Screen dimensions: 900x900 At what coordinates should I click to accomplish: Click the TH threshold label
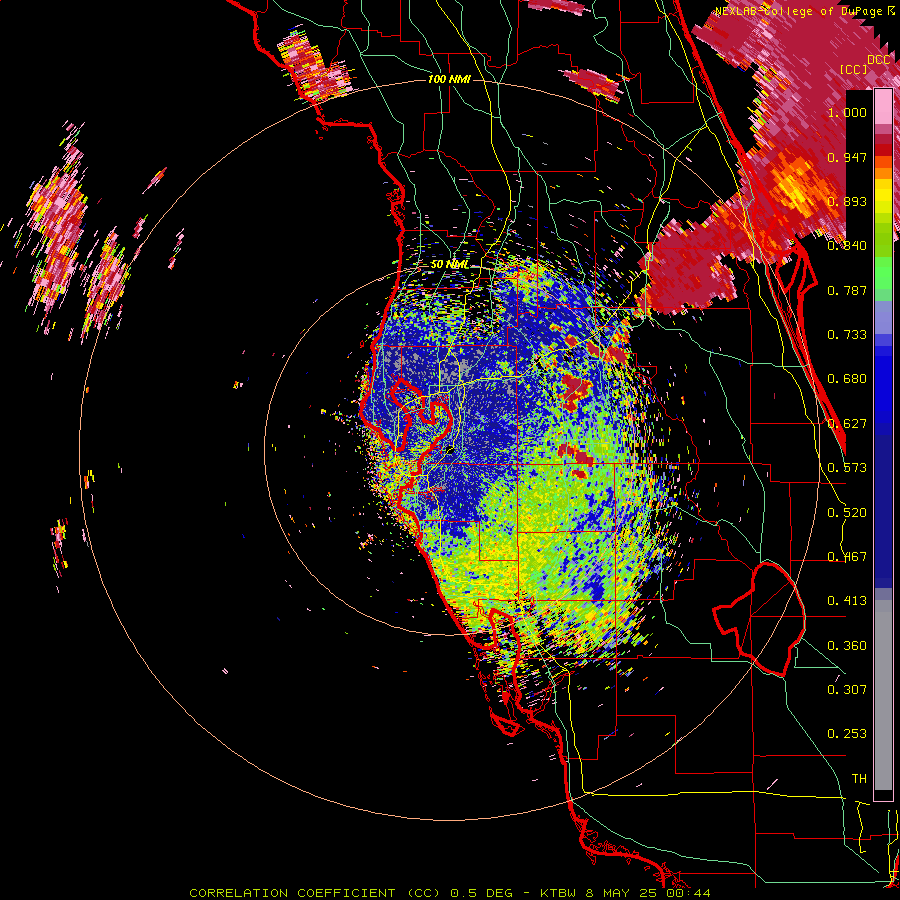[x=859, y=779]
